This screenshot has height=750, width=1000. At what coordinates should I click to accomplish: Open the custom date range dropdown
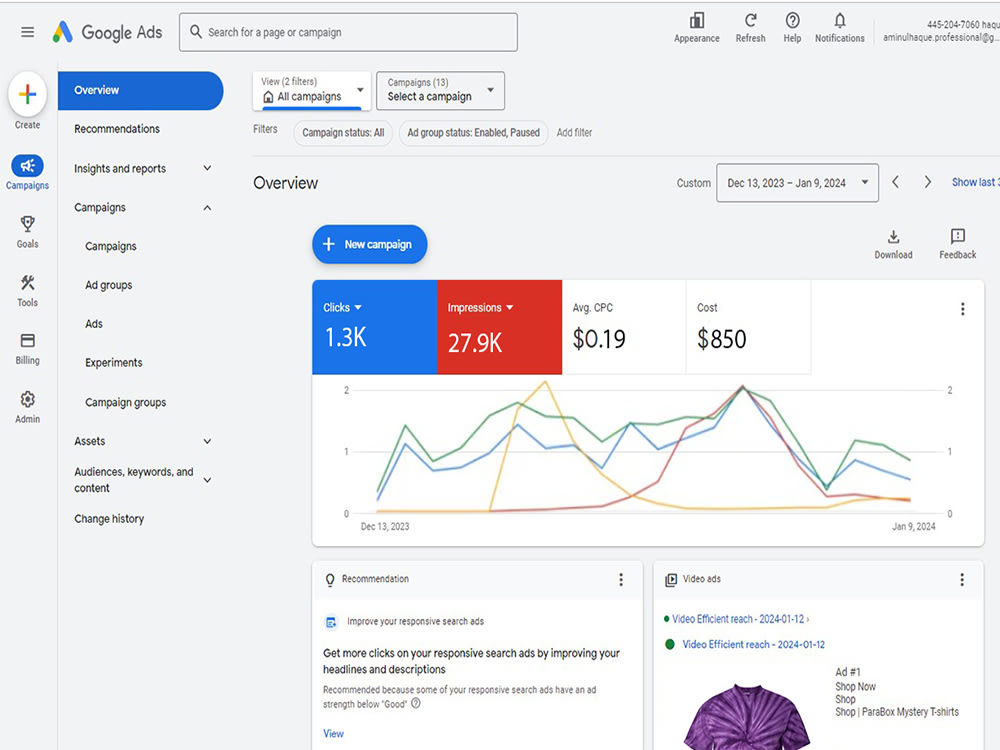(x=797, y=183)
